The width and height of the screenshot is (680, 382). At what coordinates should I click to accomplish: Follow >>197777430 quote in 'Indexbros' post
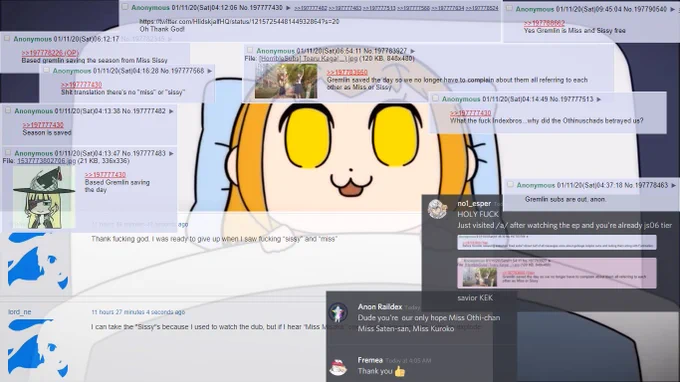pyautogui.click(x=471, y=113)
